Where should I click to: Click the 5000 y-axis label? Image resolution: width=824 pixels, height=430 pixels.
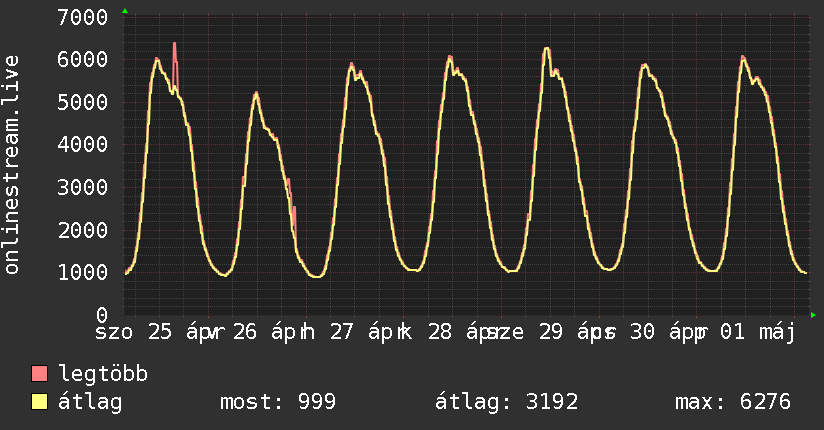pyautogui.click(x=83, y=102)
